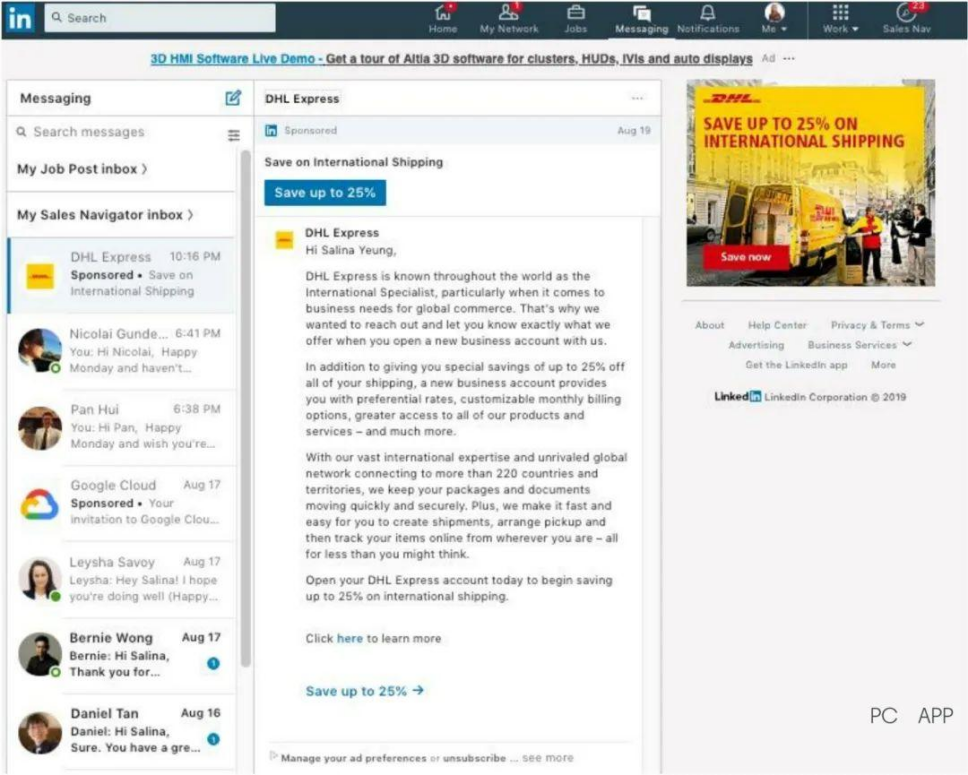Open the message filter icon
Screen dimensions: 968x775
233,135
